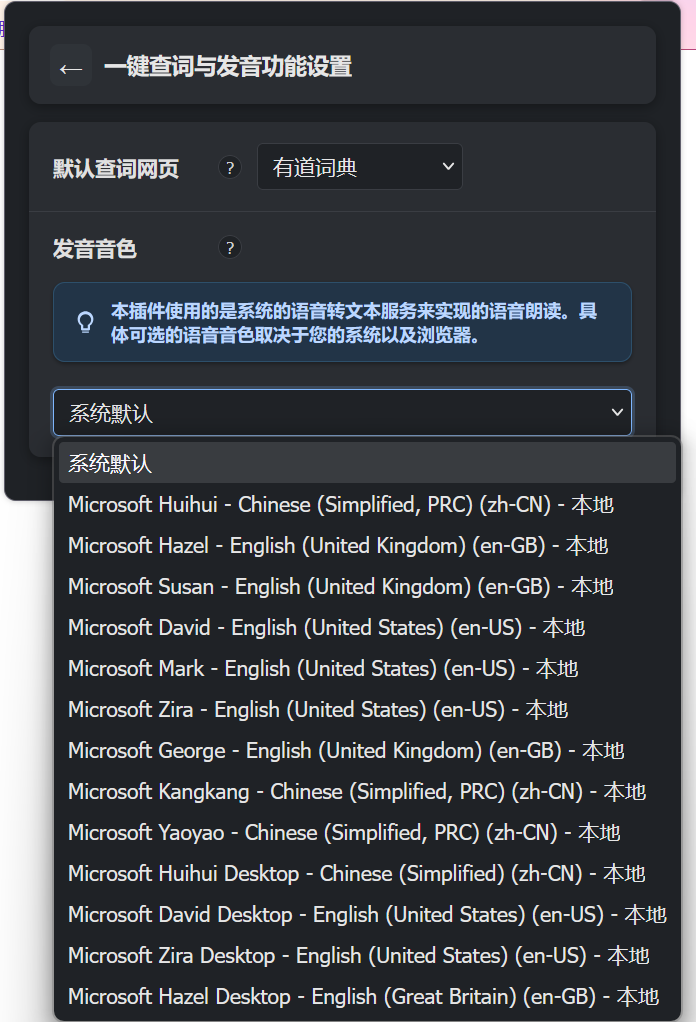Select the 系统默认 option in list
The width and height of the screenshot is (696, 1022).
coord(367,463)
